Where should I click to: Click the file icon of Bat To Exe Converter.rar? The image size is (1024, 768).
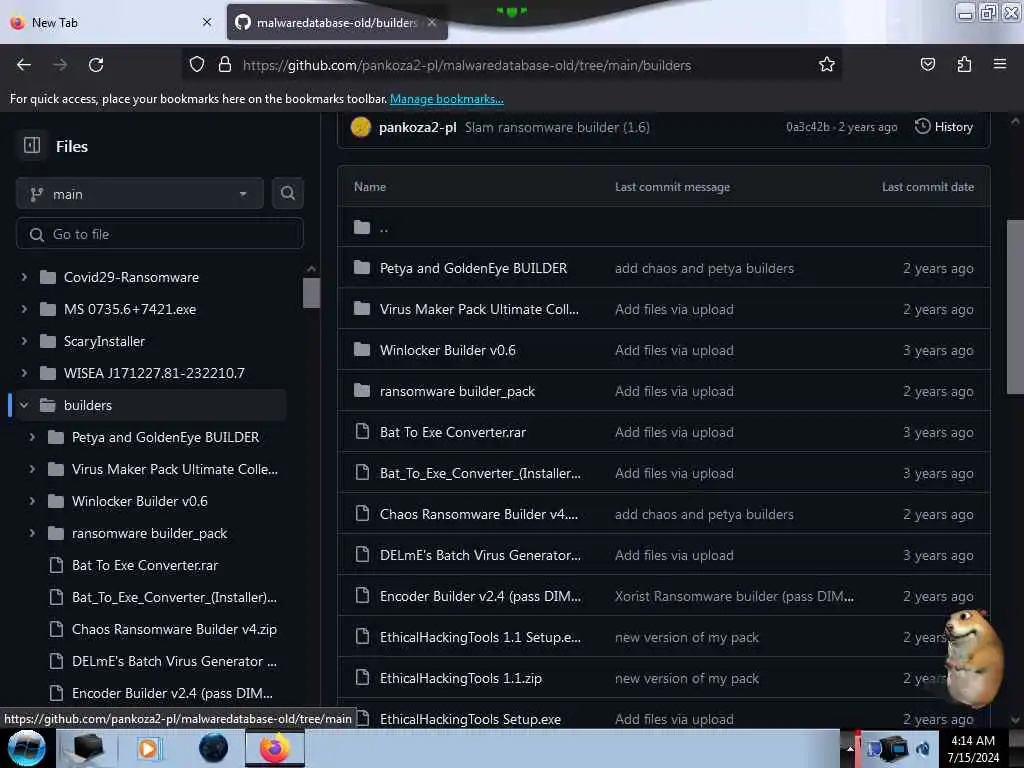(x=362, y=432)
